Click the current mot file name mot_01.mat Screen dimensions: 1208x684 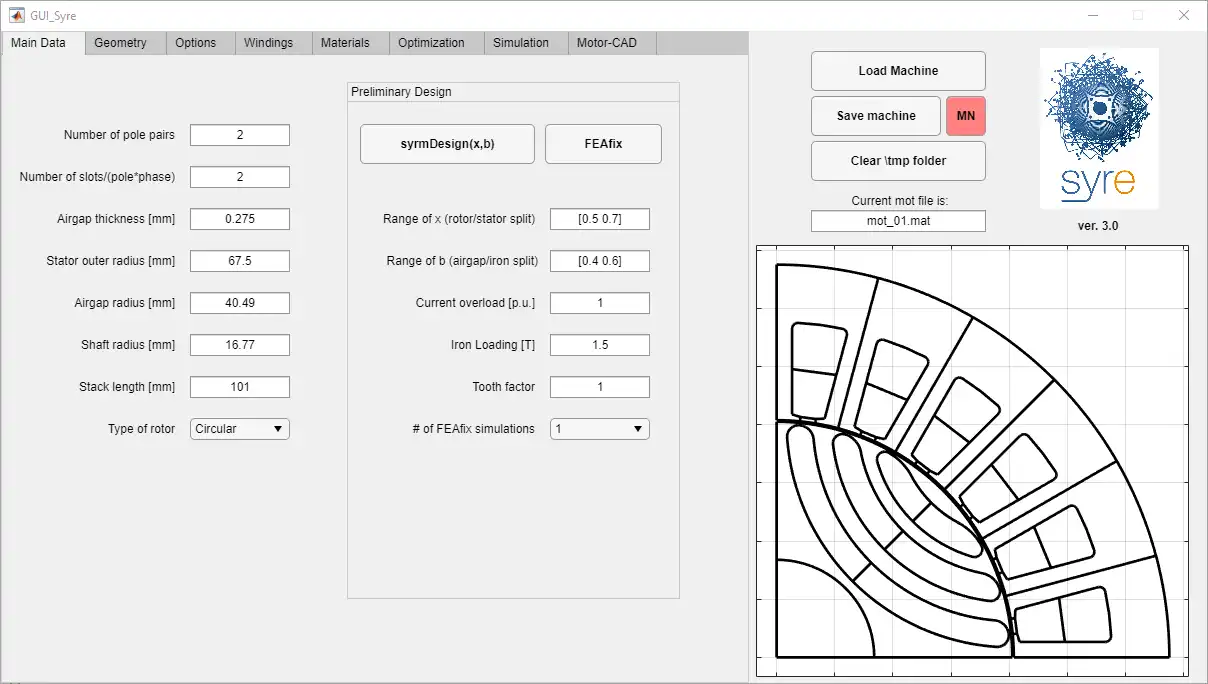pyautogui.click(x=897, y=220)
